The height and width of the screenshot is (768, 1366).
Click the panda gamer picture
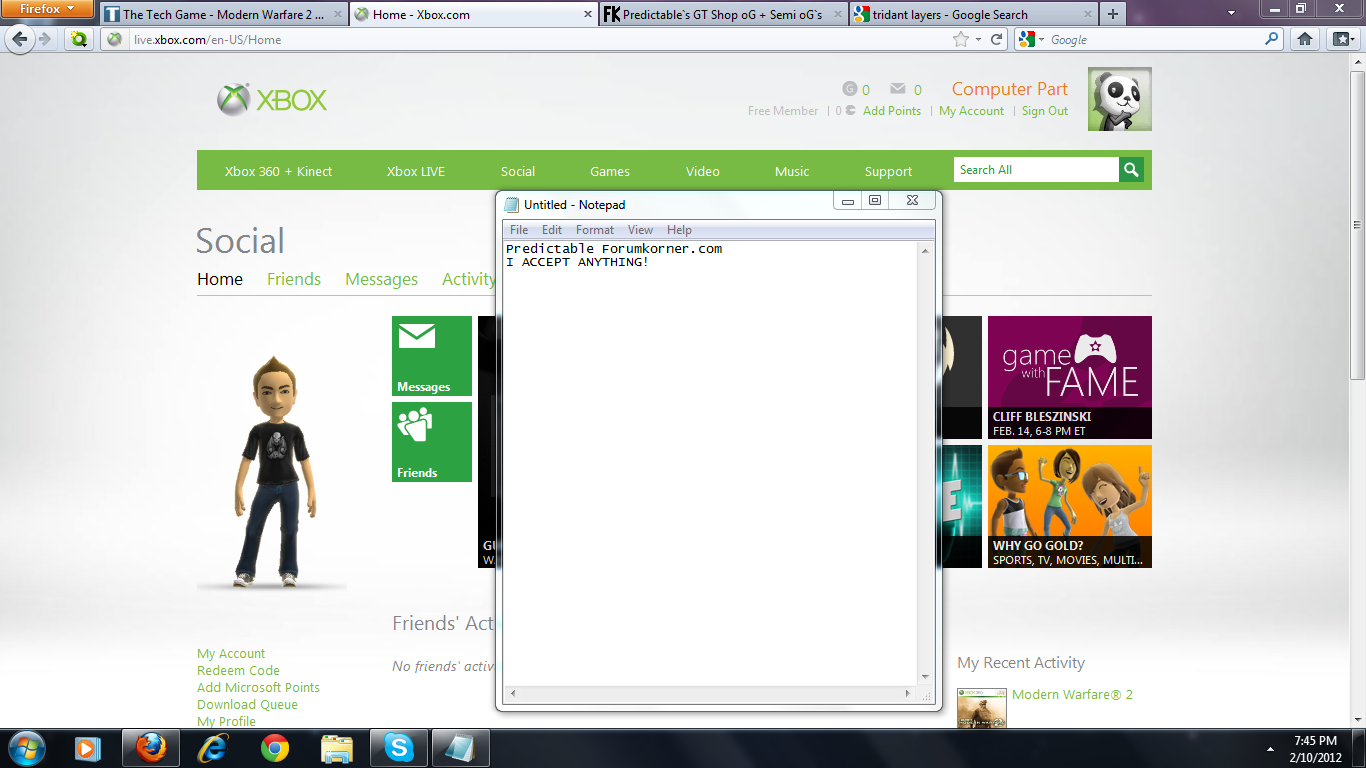tap(1120, 99)
